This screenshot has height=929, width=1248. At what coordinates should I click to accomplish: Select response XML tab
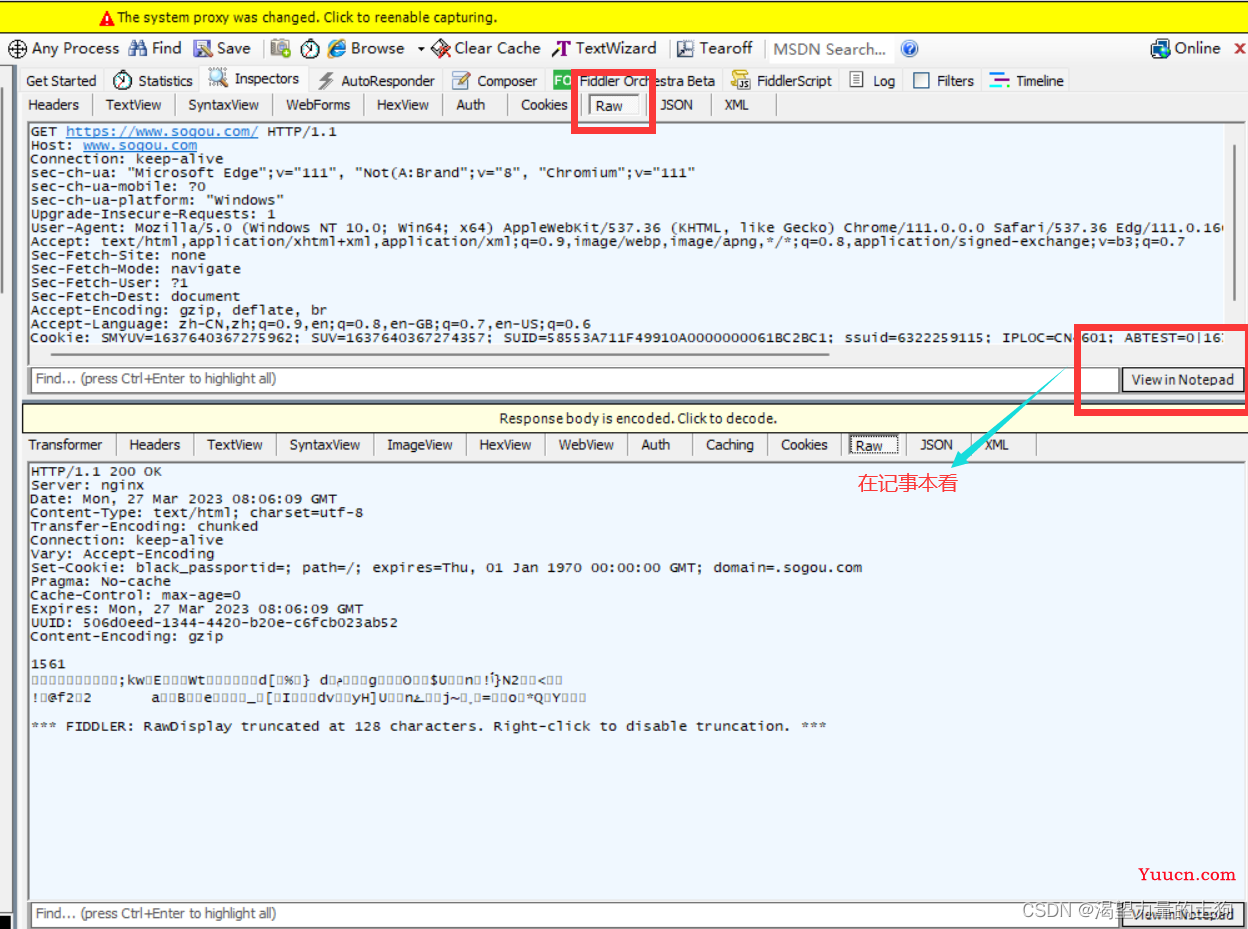pyautogui.click(x=997, y=445)
